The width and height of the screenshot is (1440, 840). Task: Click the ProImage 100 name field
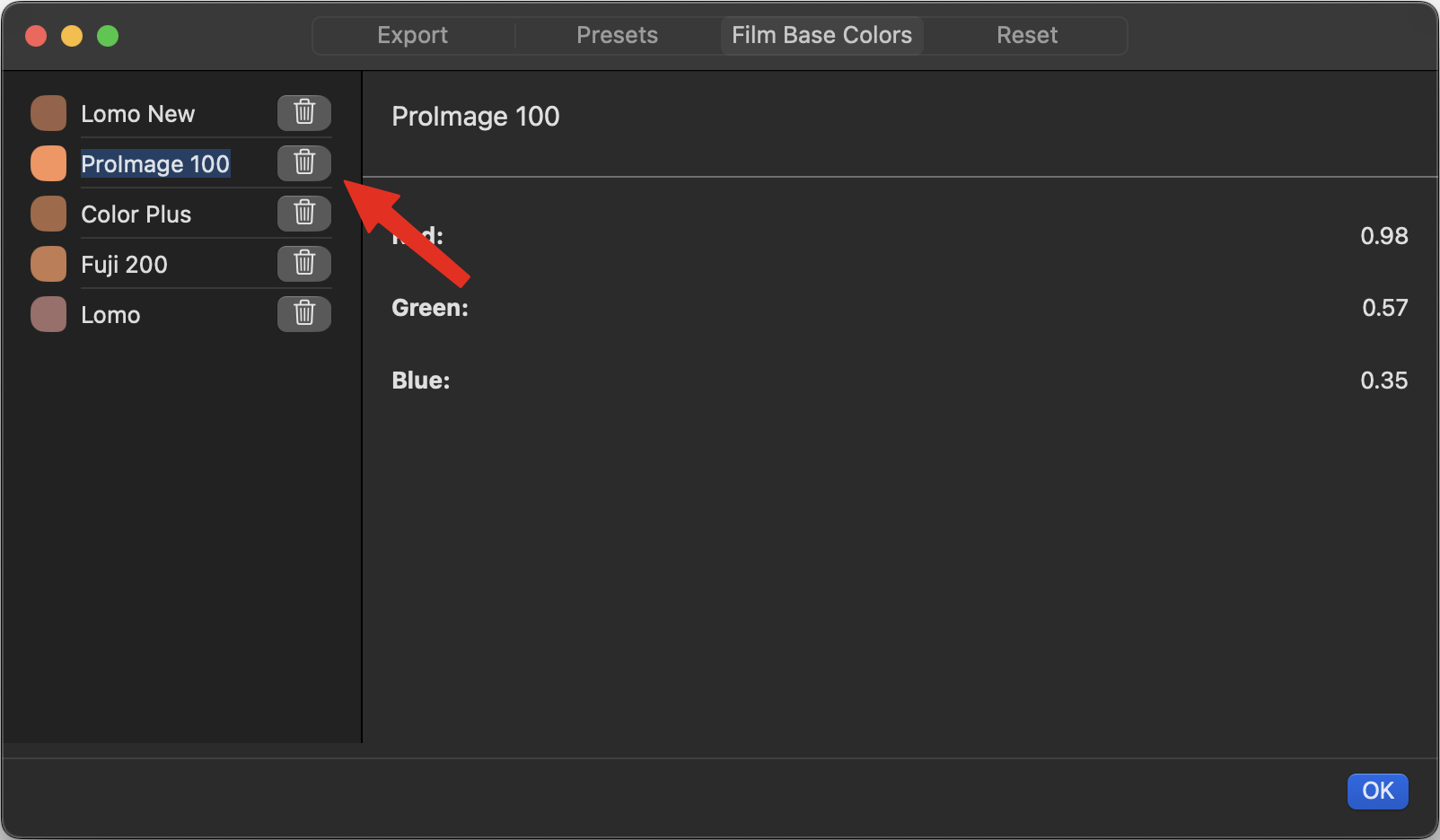tap(154, 163)
